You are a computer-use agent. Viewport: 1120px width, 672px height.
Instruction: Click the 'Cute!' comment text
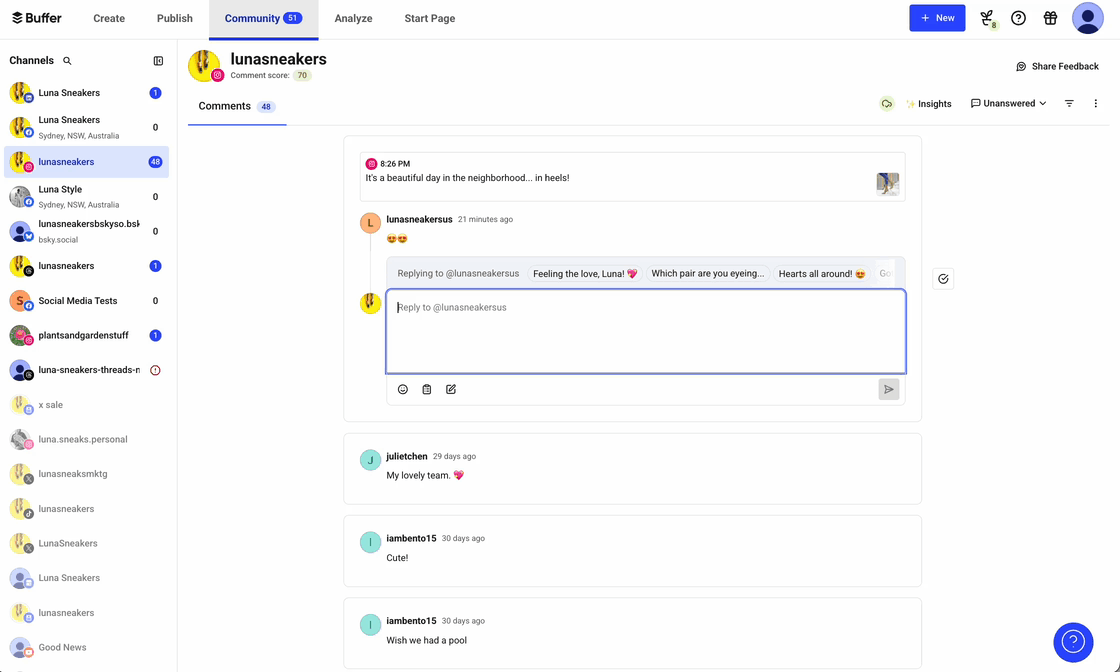[397, 558]
